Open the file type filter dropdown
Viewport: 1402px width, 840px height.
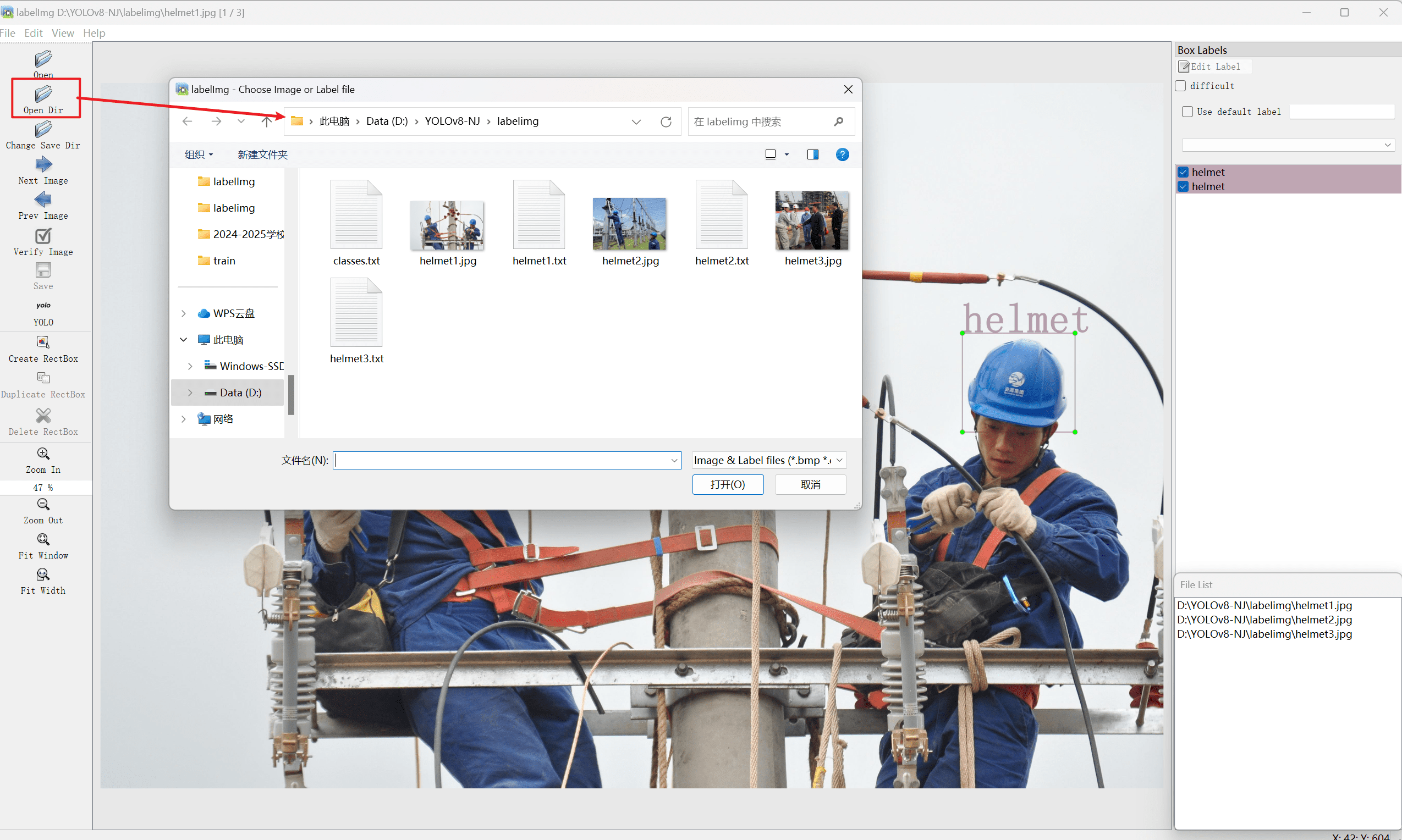(768, 460)
